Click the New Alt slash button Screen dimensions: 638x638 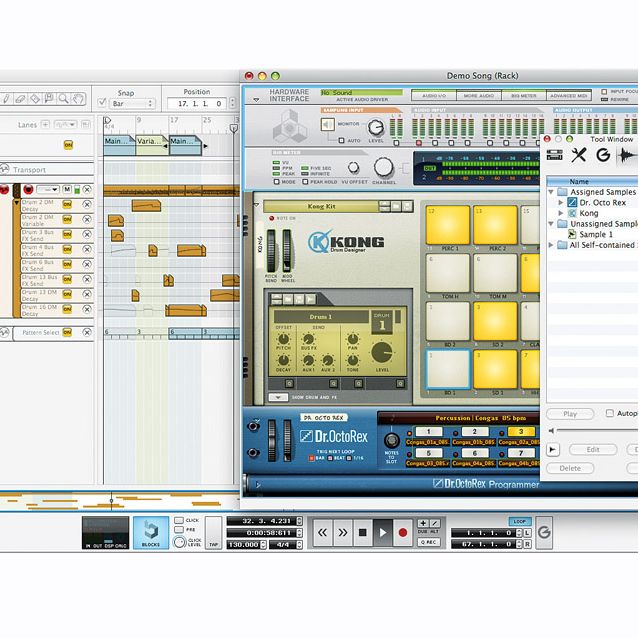coord(435,523)
